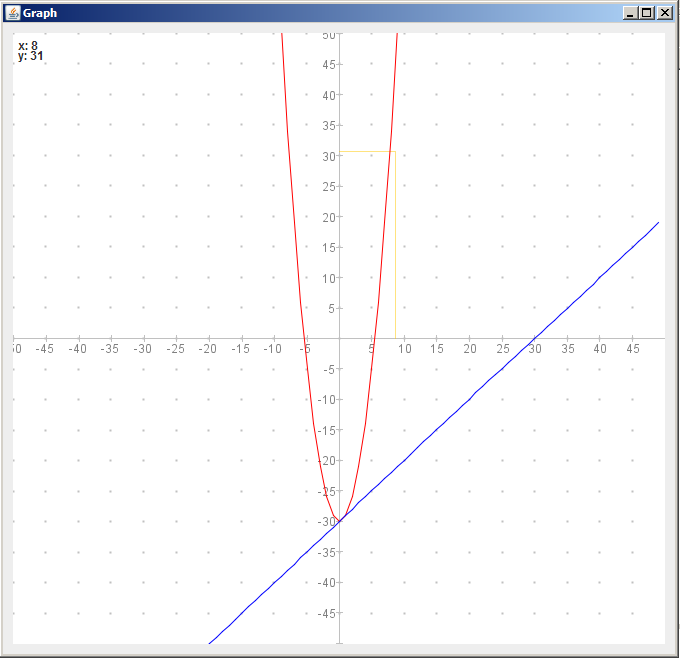This screenshot has width=680, height=659.
Task: Click the '-30' label on the horizontal axis
Action: coord(142,349)
